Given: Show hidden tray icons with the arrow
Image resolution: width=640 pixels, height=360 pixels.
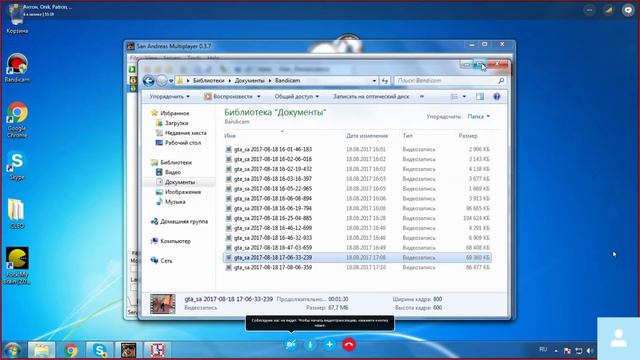Looking at the screenshot, I should click(556, 351).
